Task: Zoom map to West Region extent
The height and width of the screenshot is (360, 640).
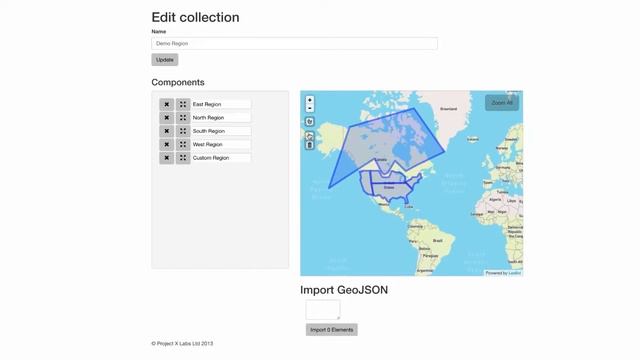Action: (x=183, y=144)
